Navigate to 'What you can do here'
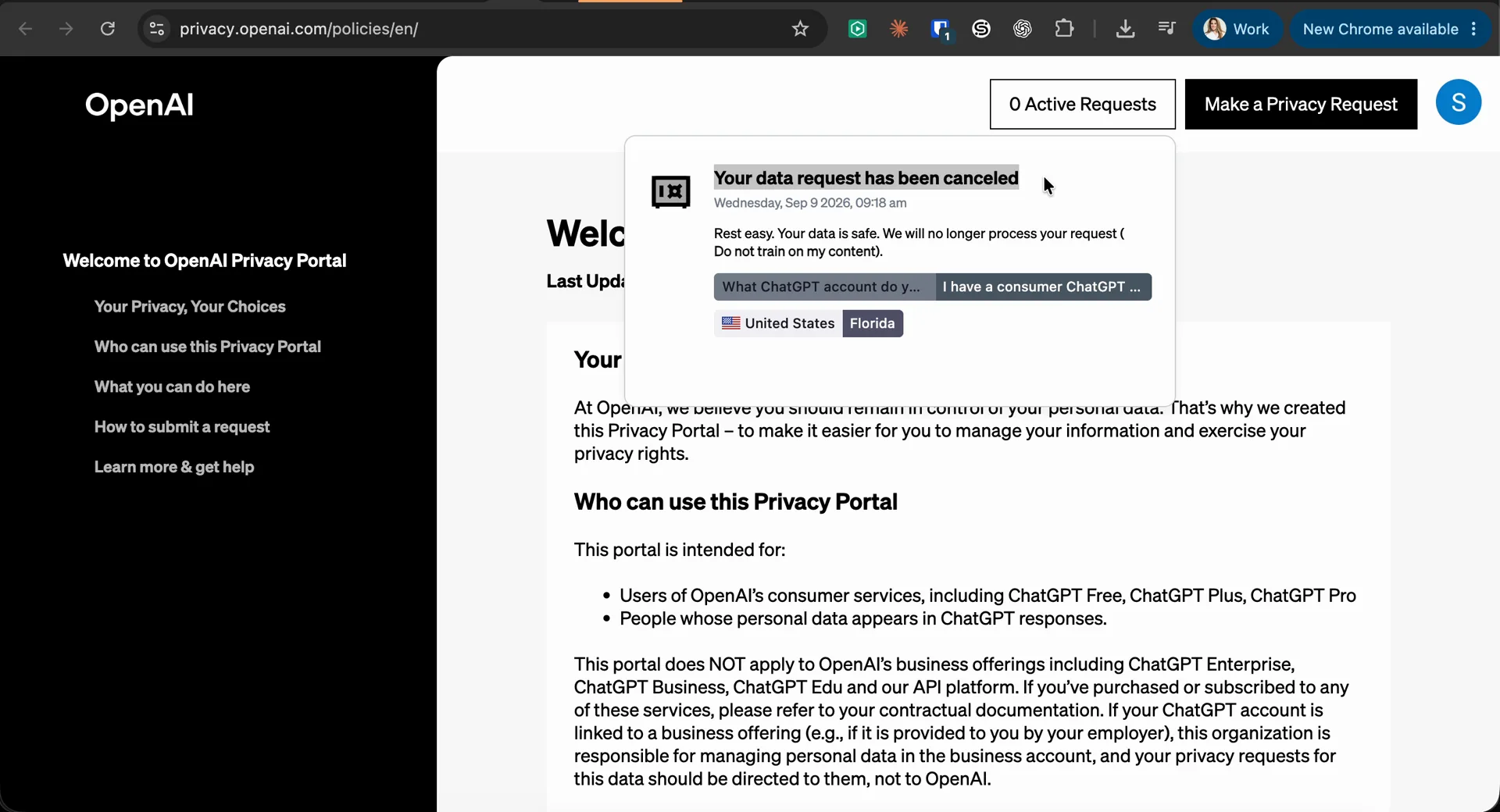The width and height of the screenshot is (1500, 812). pyautogui.click(x=172, y=386)
